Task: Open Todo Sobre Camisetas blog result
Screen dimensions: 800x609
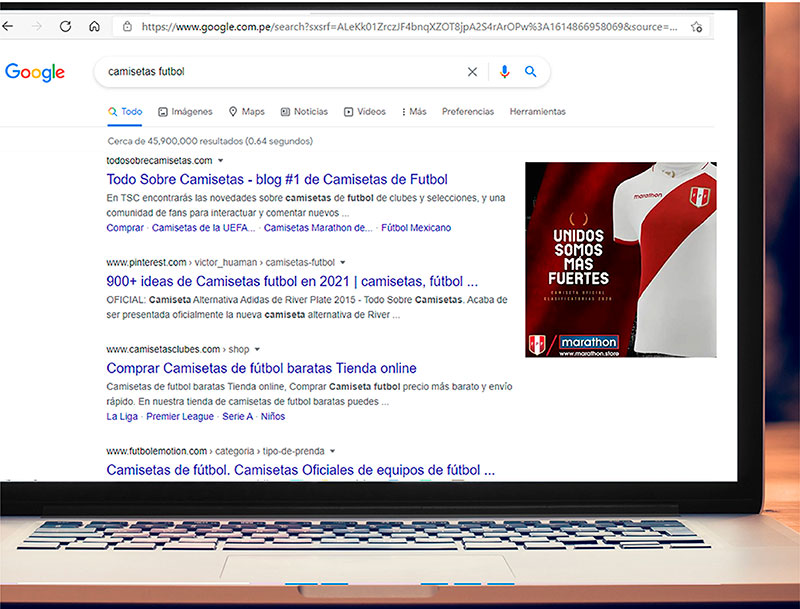Action: [277, 180]
